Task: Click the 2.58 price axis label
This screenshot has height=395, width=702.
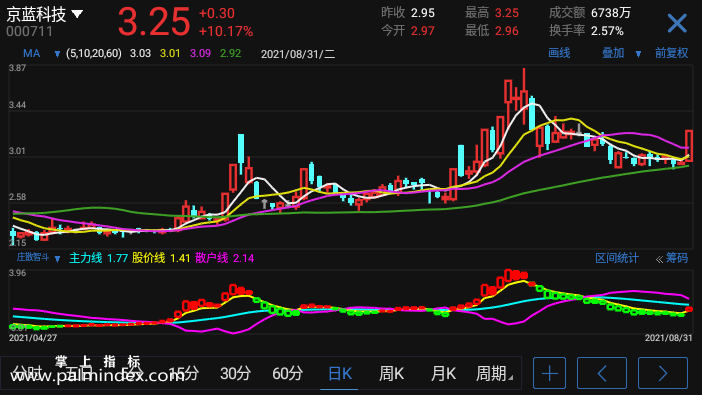Action: 17,197
